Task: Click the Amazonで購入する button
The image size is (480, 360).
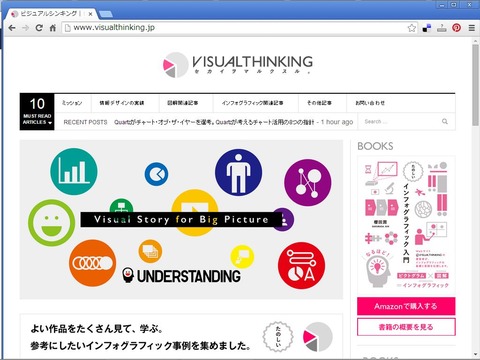Action: [x=406, y=306]
